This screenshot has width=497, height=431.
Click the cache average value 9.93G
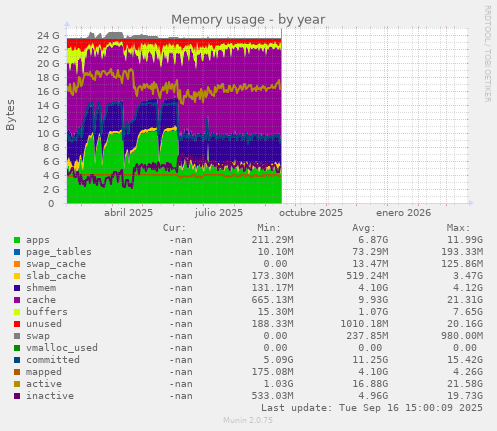click(x=373, y=300)
